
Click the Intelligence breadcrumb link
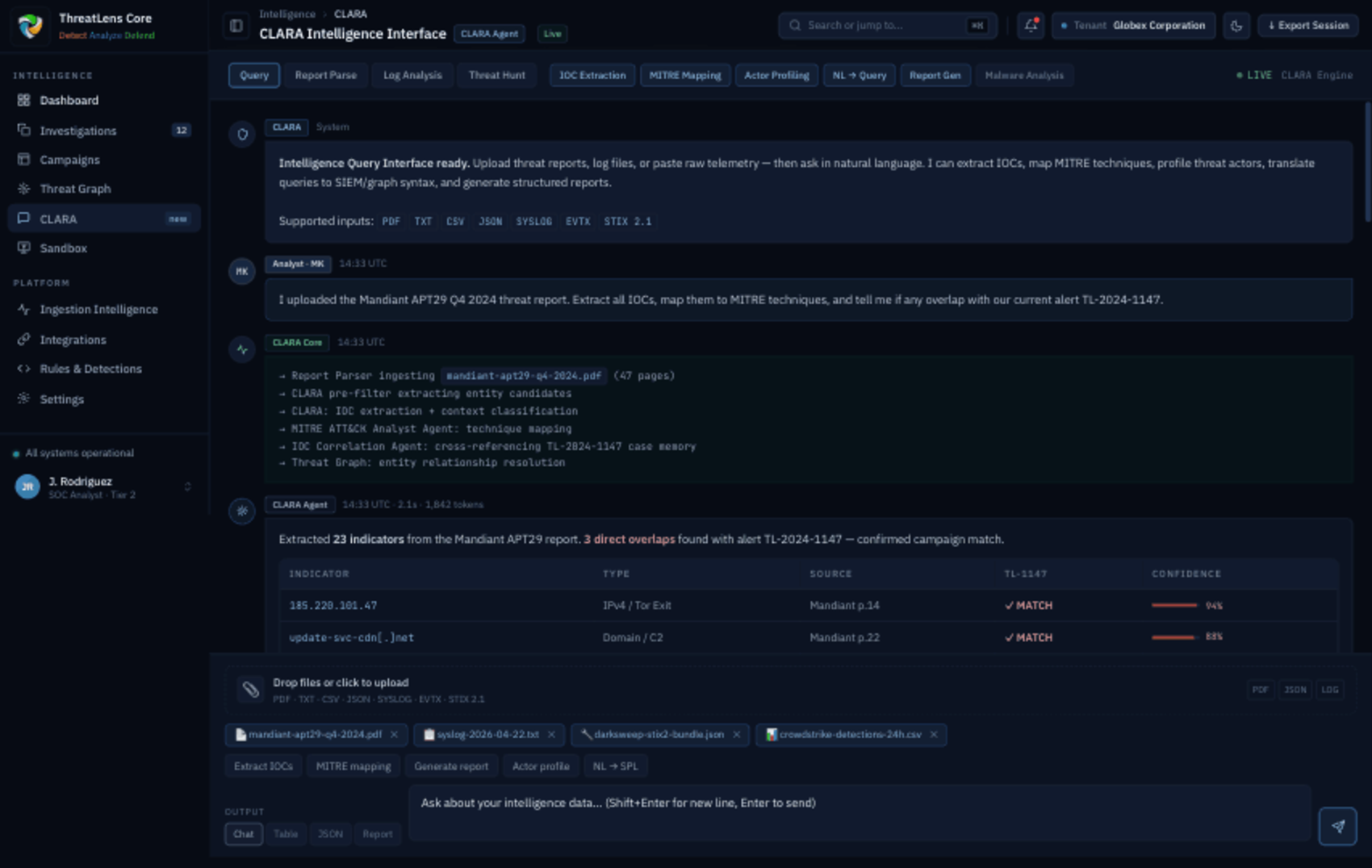(x=287, y=14)
